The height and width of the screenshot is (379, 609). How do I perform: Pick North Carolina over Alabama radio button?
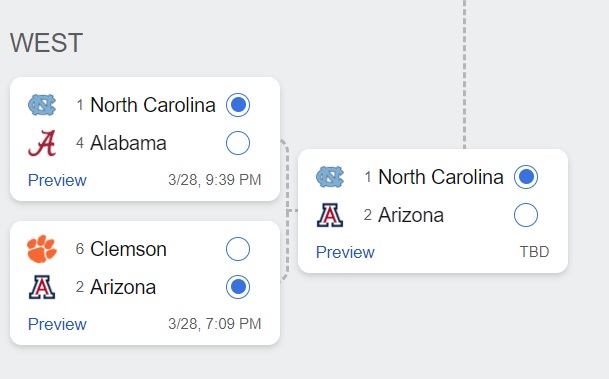pos(238,105)
